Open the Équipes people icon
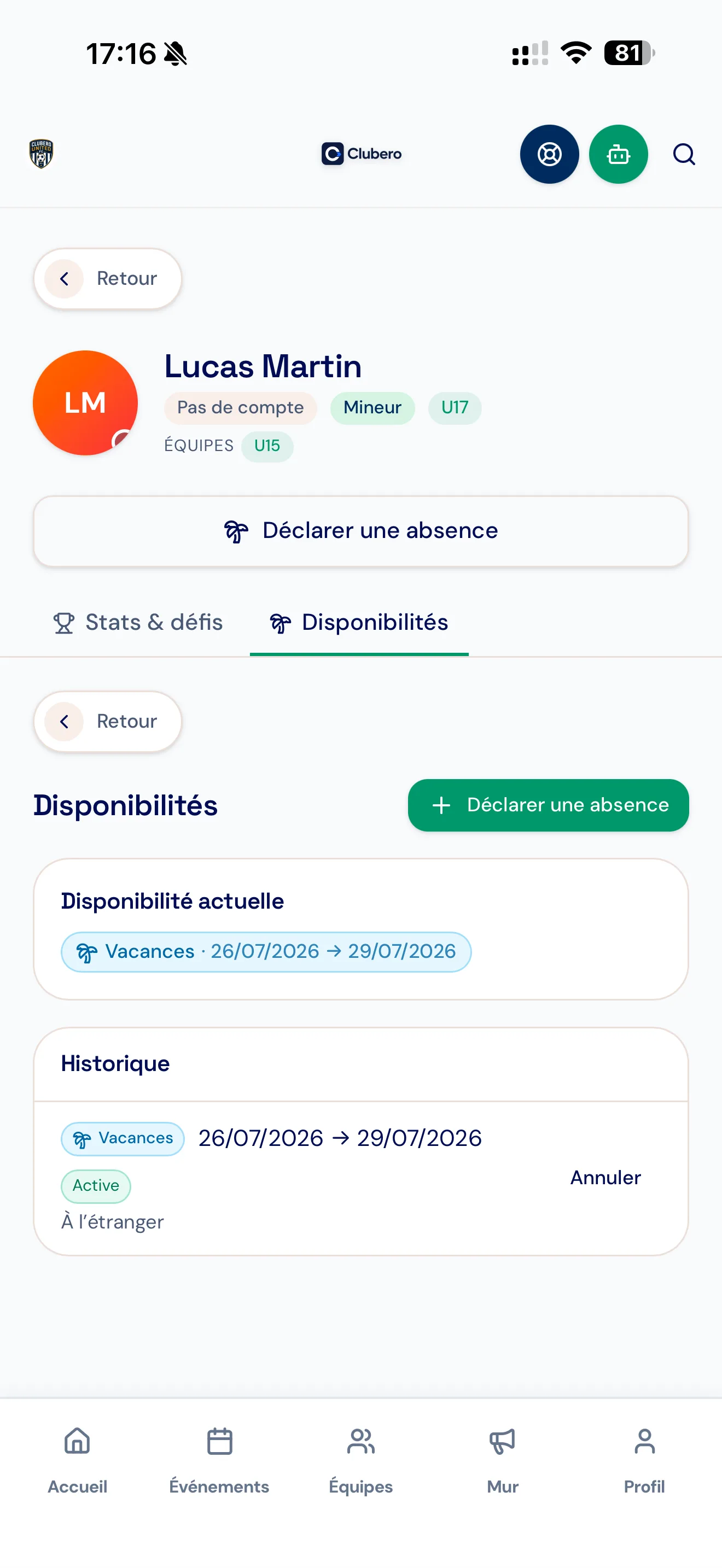The height and width of the screenshot is (1568, 722). 361,1441
